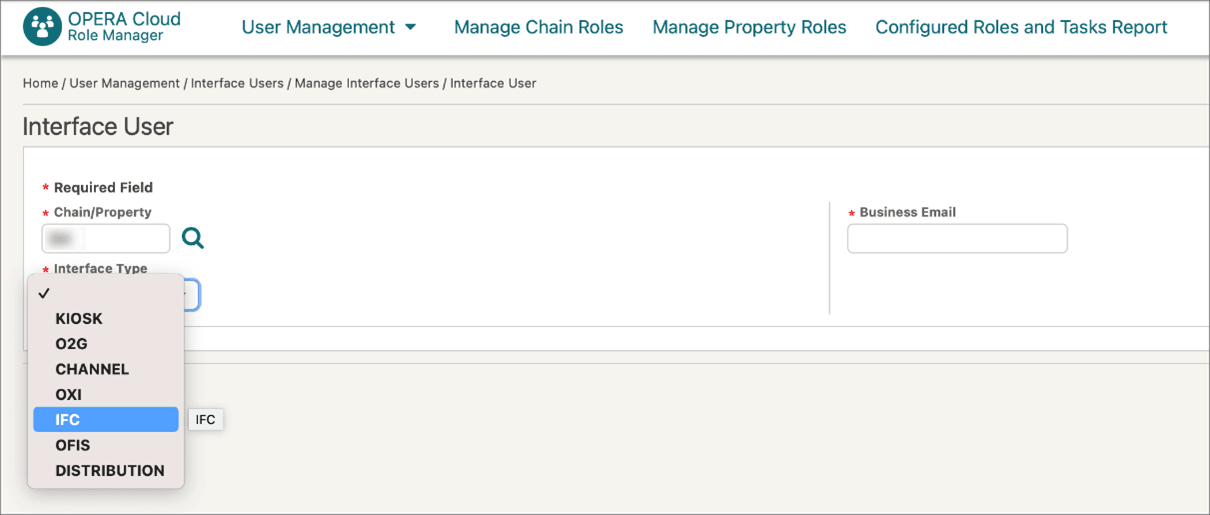Click the OPERA Cloud Role Manager logo icon
The height and width of the screenshot is (515, 1210).
point(41,27)
